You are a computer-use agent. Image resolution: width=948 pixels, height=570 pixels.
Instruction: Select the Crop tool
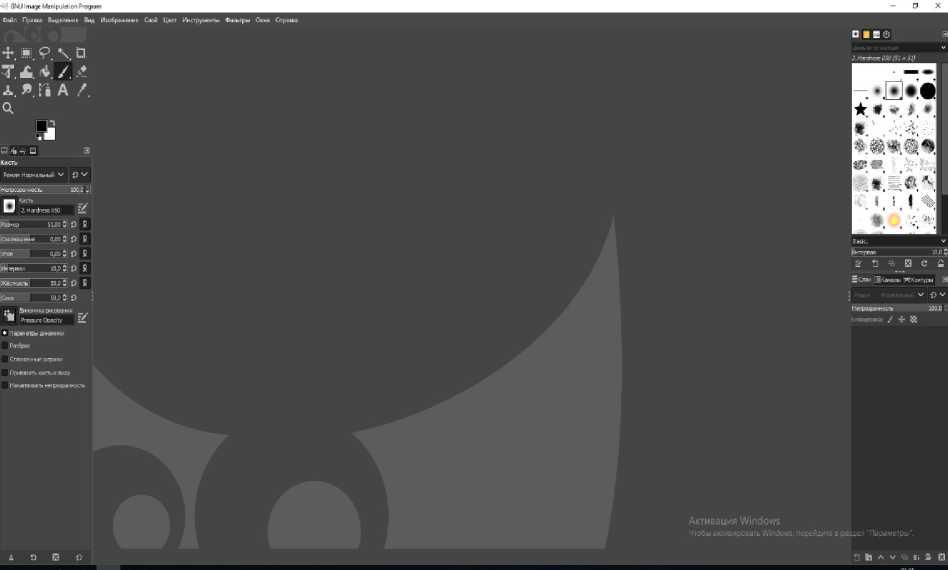[x=81, y=53]
